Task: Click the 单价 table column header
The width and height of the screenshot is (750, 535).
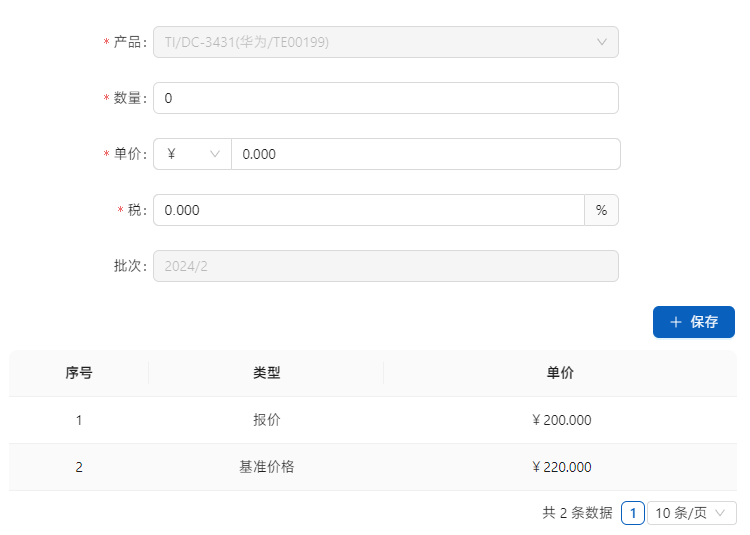Action: point(560,373)
